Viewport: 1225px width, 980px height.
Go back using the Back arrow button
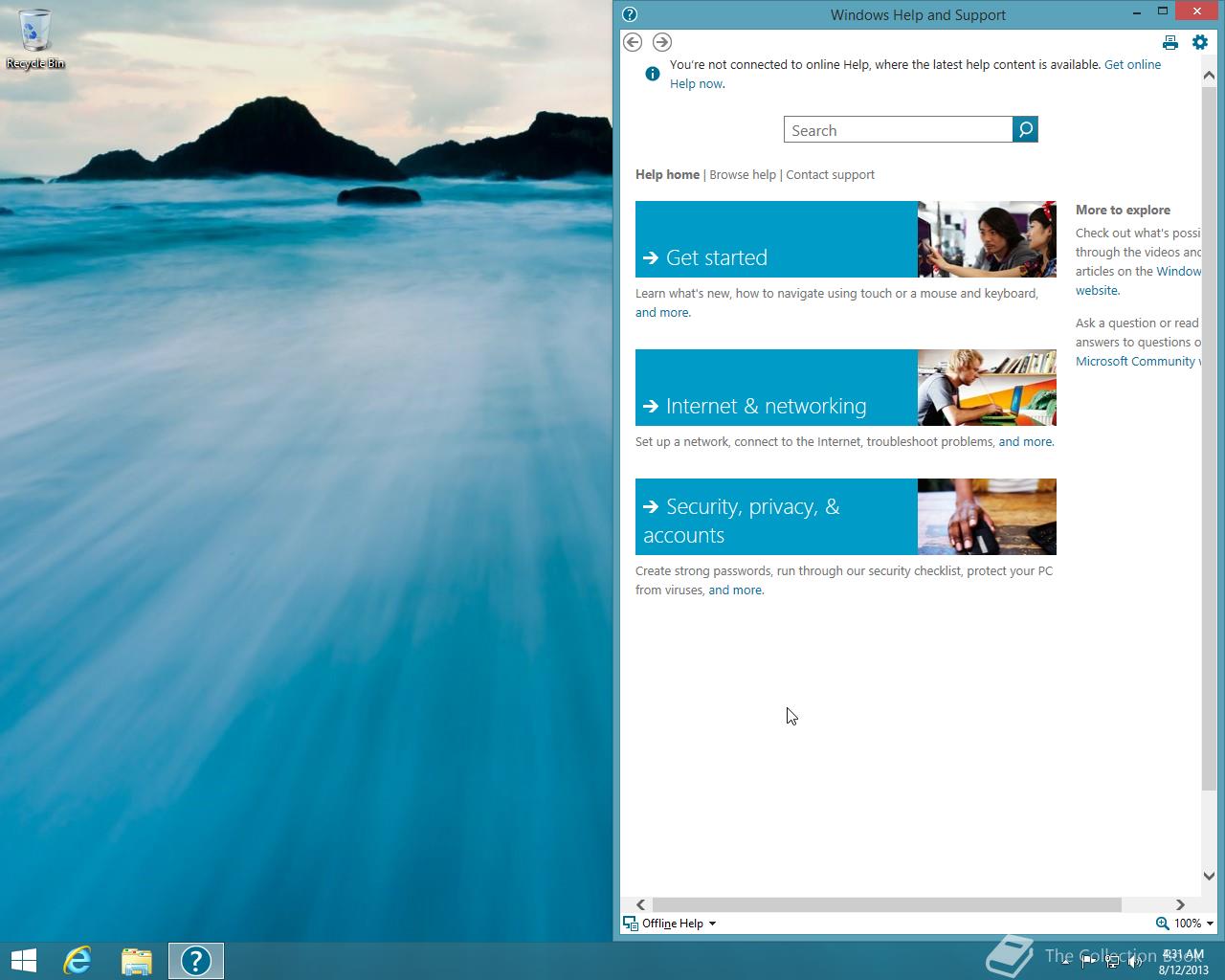[x=633, y=42]
